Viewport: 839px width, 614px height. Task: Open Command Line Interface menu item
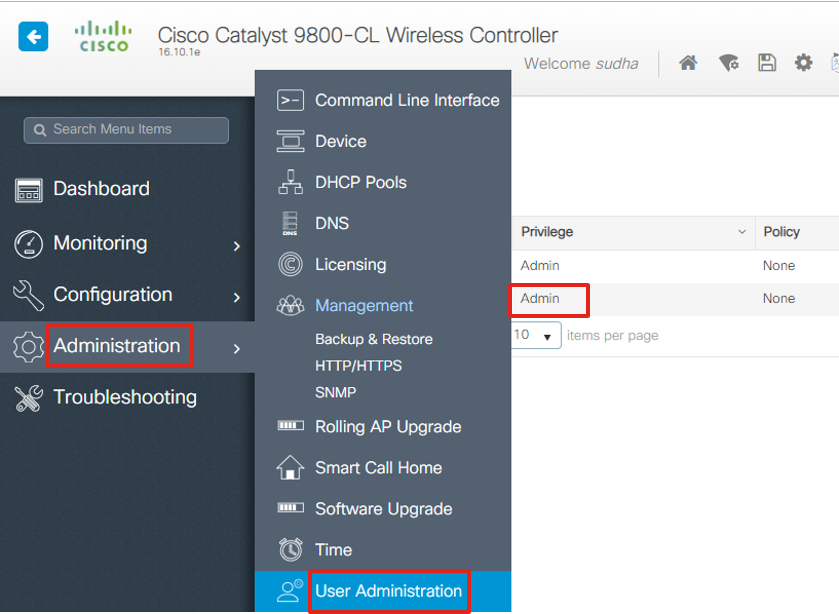[407, 100]
